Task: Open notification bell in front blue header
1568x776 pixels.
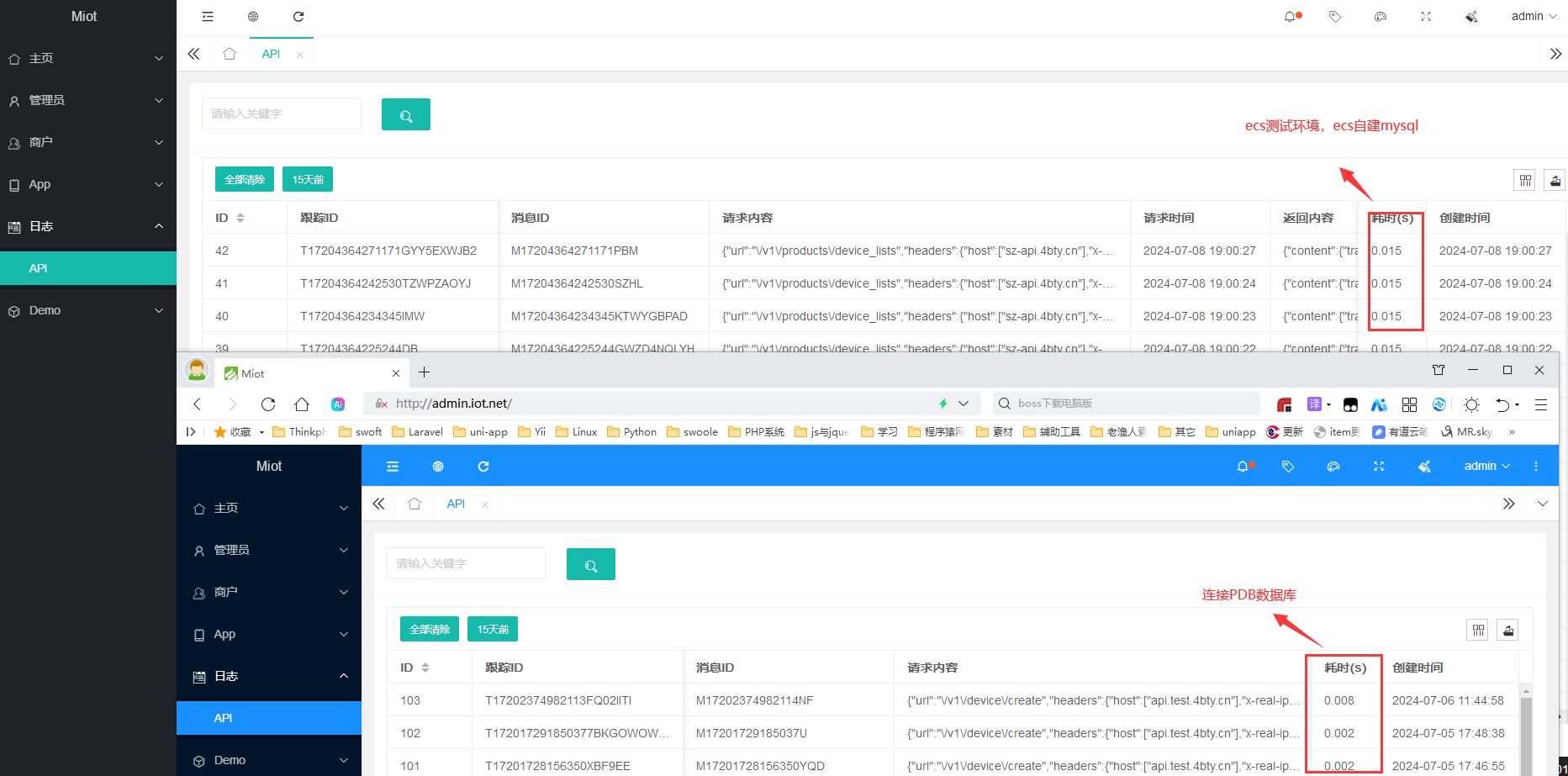Action: click(x=1244, y=467)
